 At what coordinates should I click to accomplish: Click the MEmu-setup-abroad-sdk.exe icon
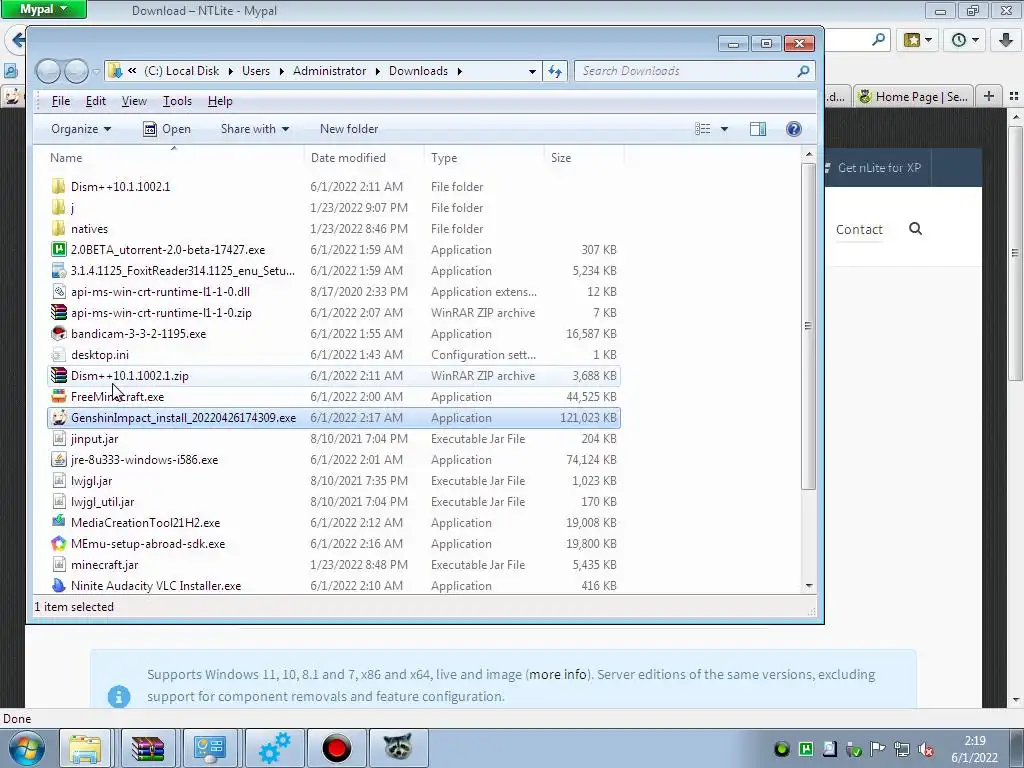[x=59, y=544]
